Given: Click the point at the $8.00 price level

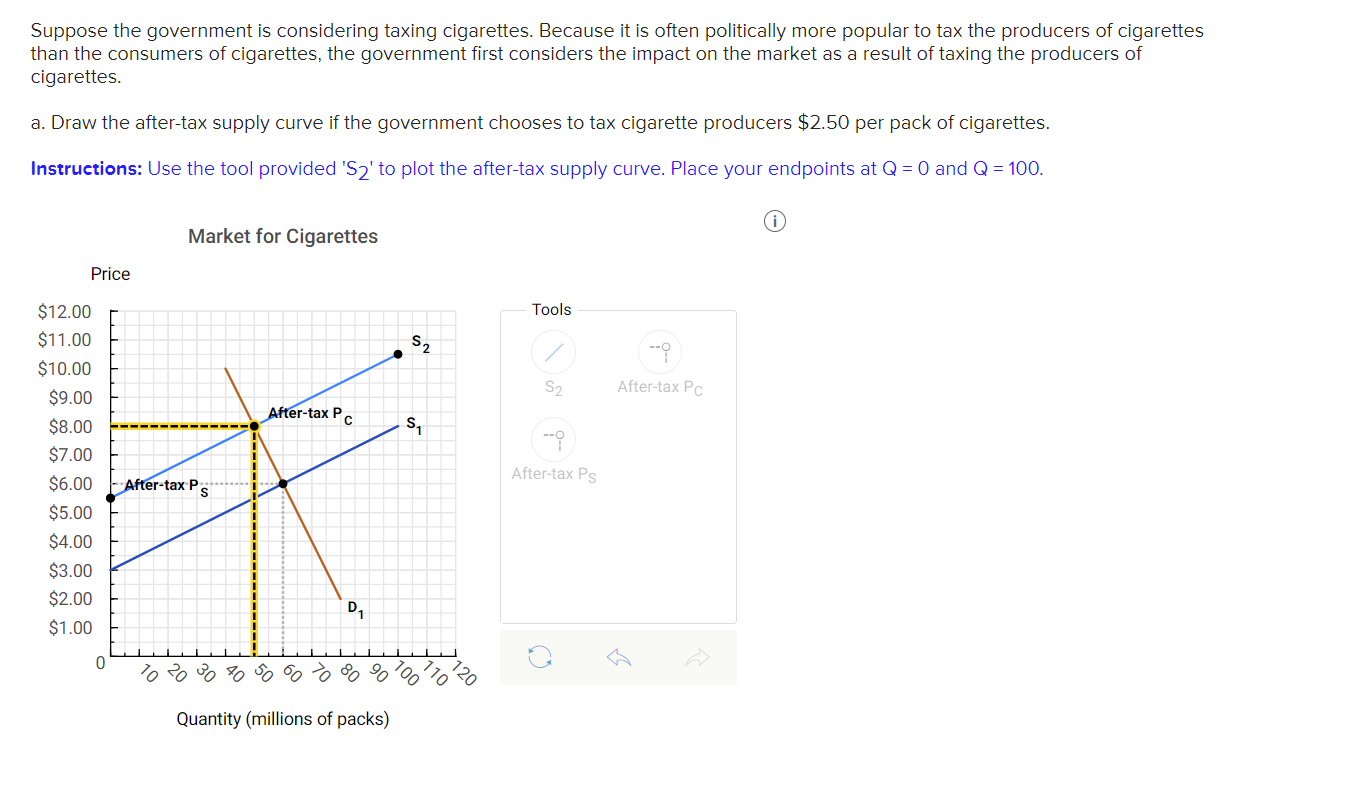Looking at the screenshot, I should [x=254, y=426].
